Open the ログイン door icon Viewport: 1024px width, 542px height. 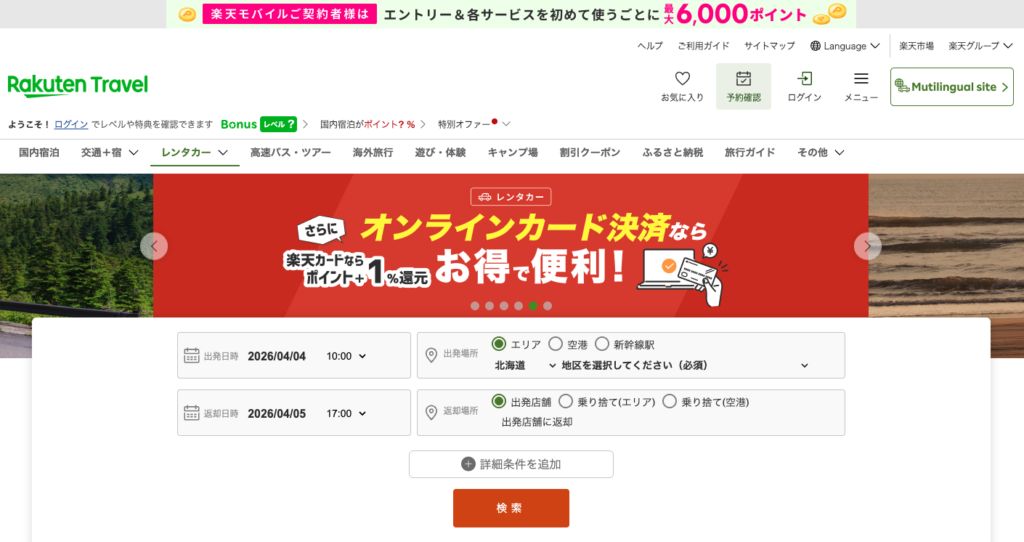[805, 79]
